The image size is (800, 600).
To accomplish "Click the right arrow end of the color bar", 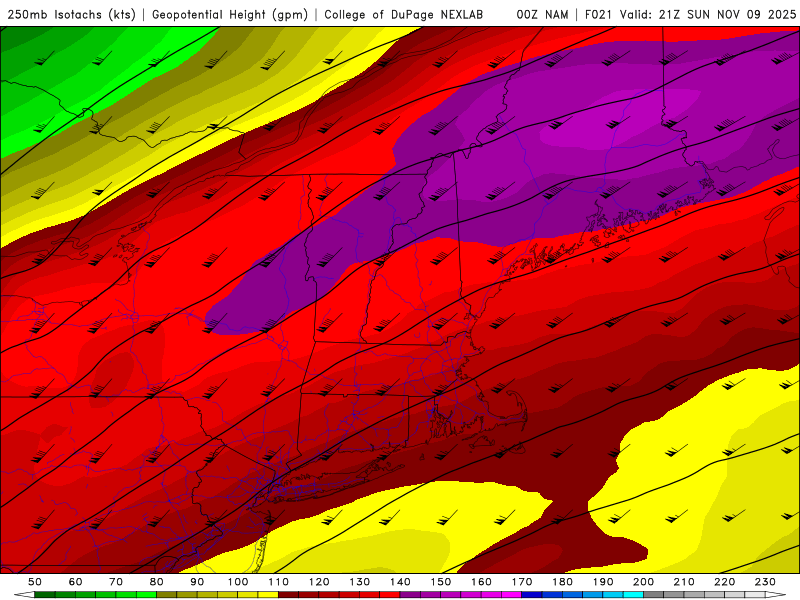I will 776,595.
